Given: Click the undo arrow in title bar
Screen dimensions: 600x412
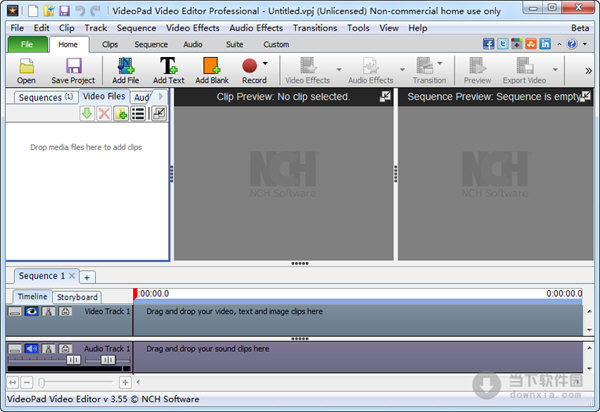Looking at the screenshot, I should (80, 11).
